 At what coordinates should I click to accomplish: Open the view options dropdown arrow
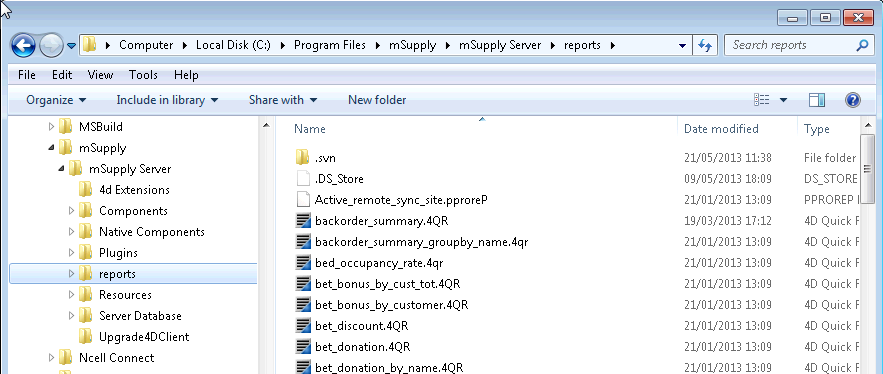(783, 100)
